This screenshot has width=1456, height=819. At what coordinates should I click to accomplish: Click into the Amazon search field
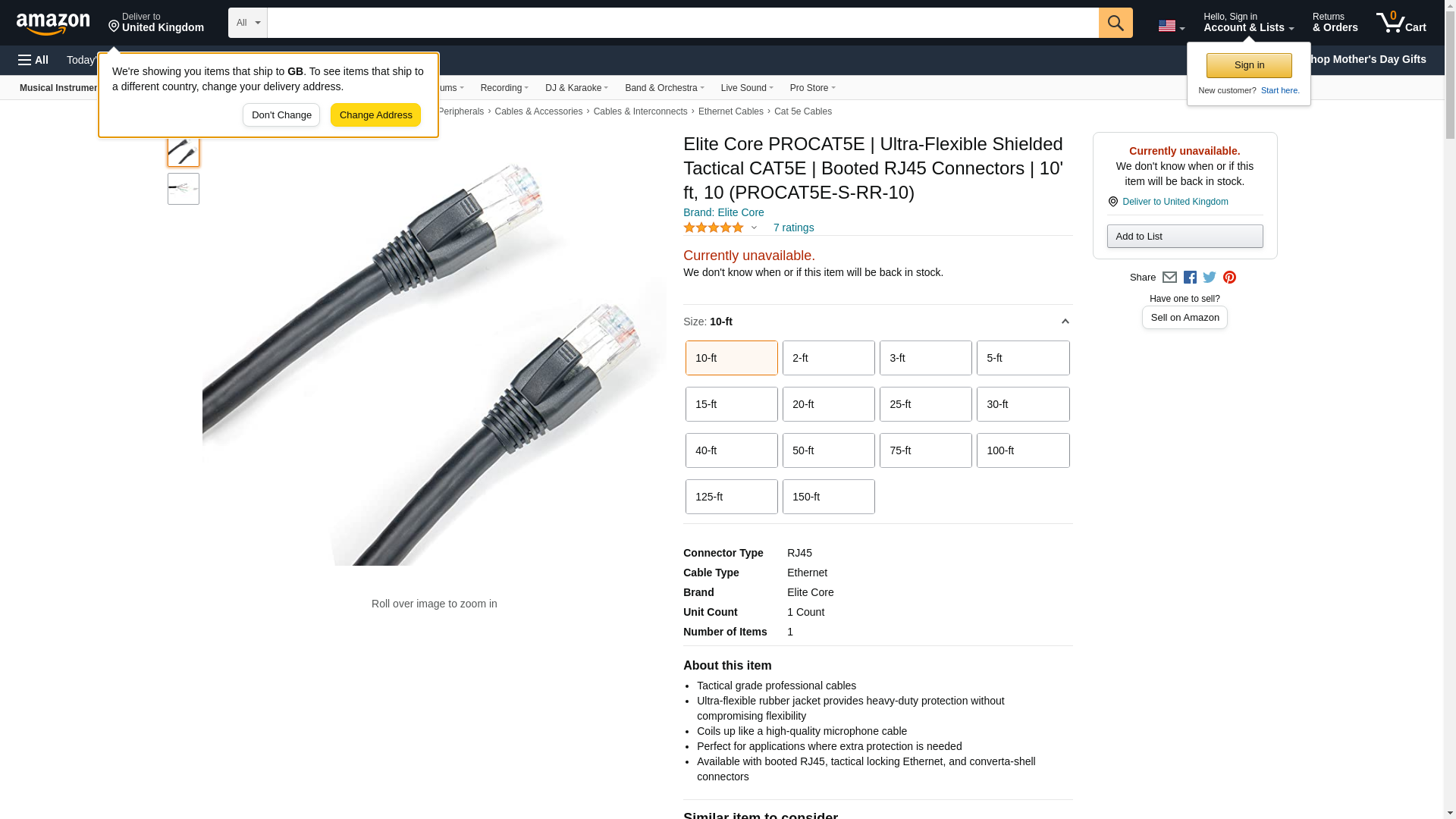click(682, 23)
